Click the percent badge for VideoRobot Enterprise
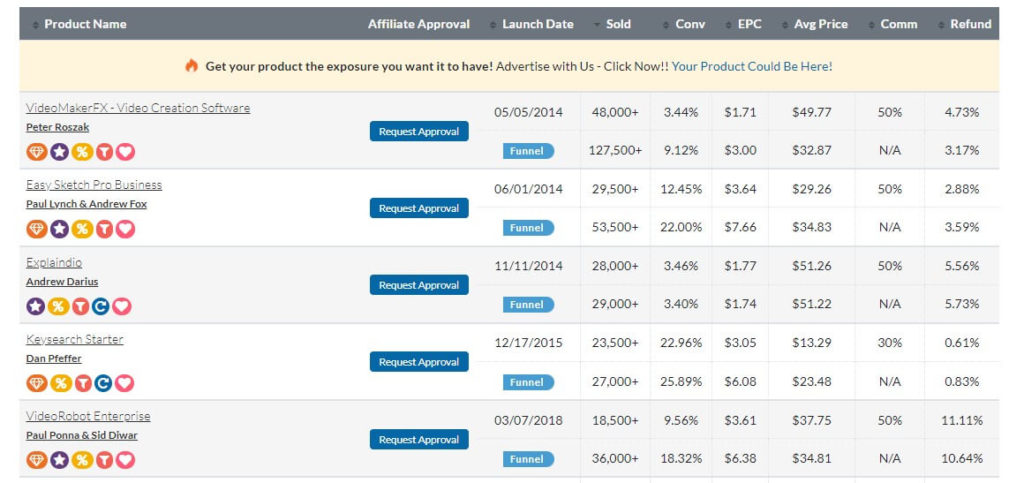This screenshot has width=1024, height=483. (x=82, y=460)
